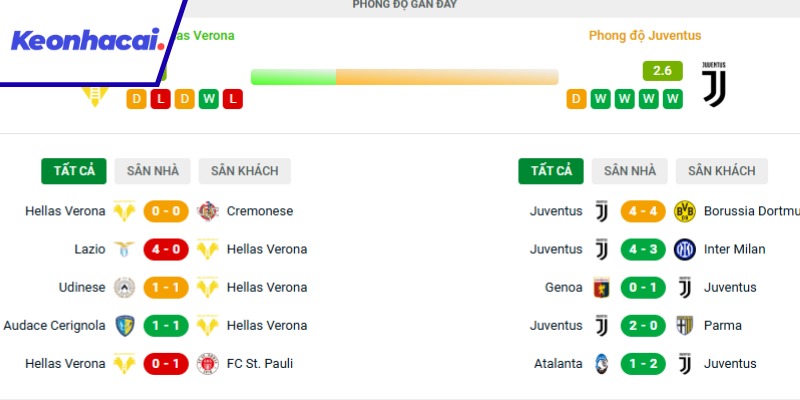The image size is (800, 400).
Task: Click the Parma team crest icon
Action: [x=685, y=325]
